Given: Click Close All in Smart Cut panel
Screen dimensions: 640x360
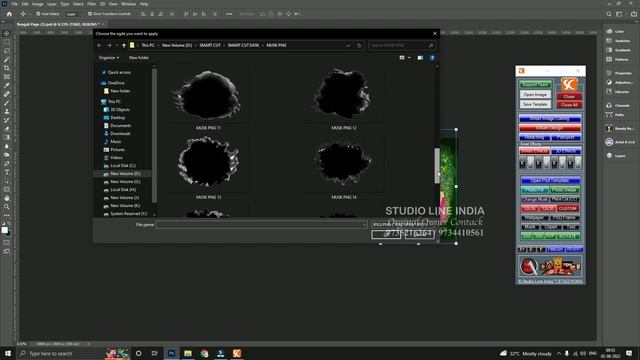Looking at the screenshot, I should [x=569, y=105].
